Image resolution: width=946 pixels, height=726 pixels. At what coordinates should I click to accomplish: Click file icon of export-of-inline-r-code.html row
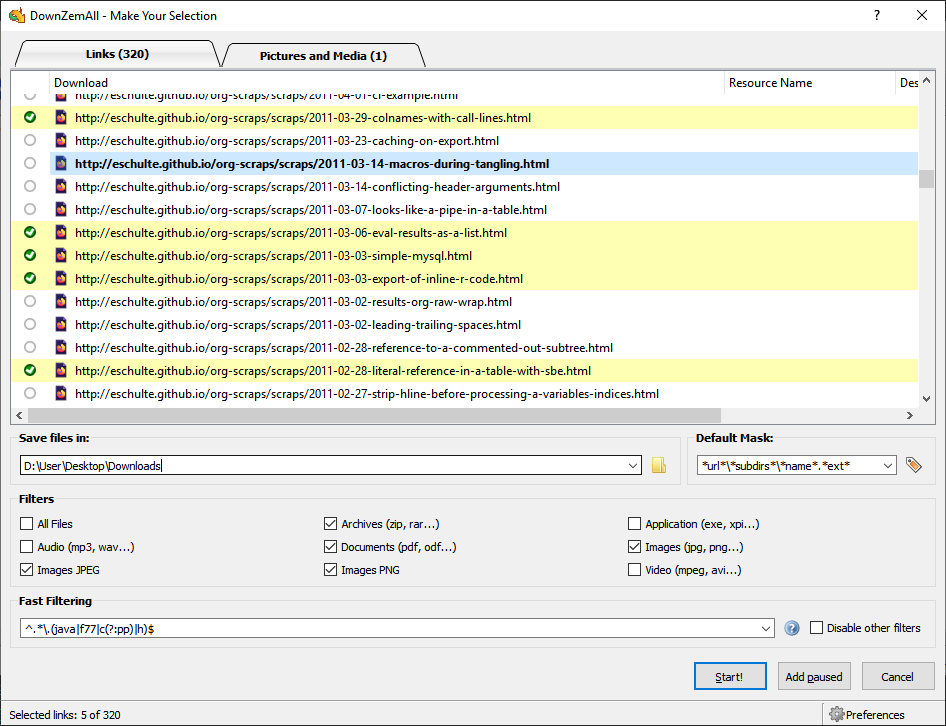(61, 278)
